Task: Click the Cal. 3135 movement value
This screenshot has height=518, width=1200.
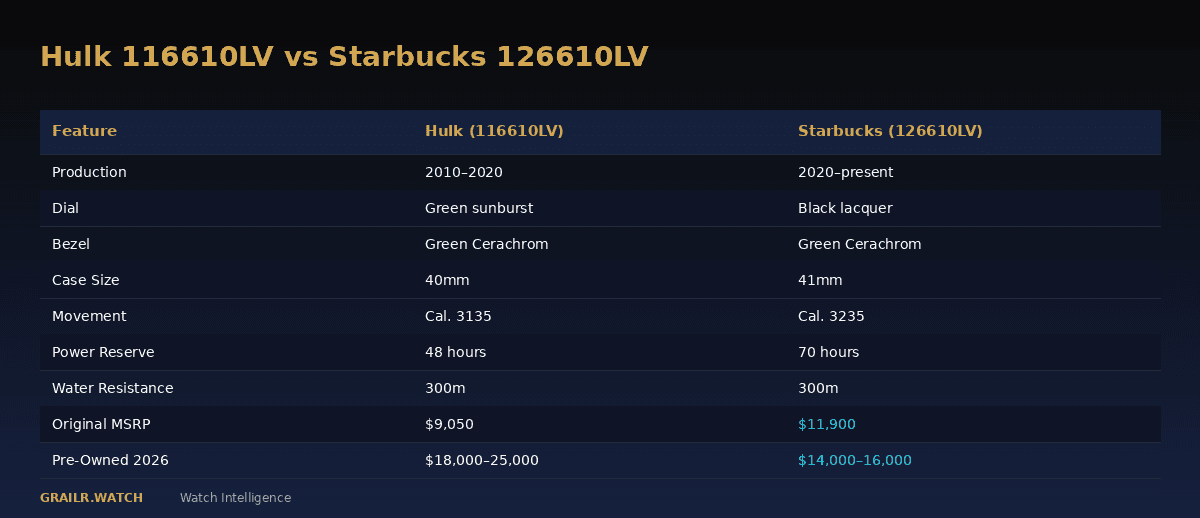Action: pyautogui.click(x=458, y=316)
